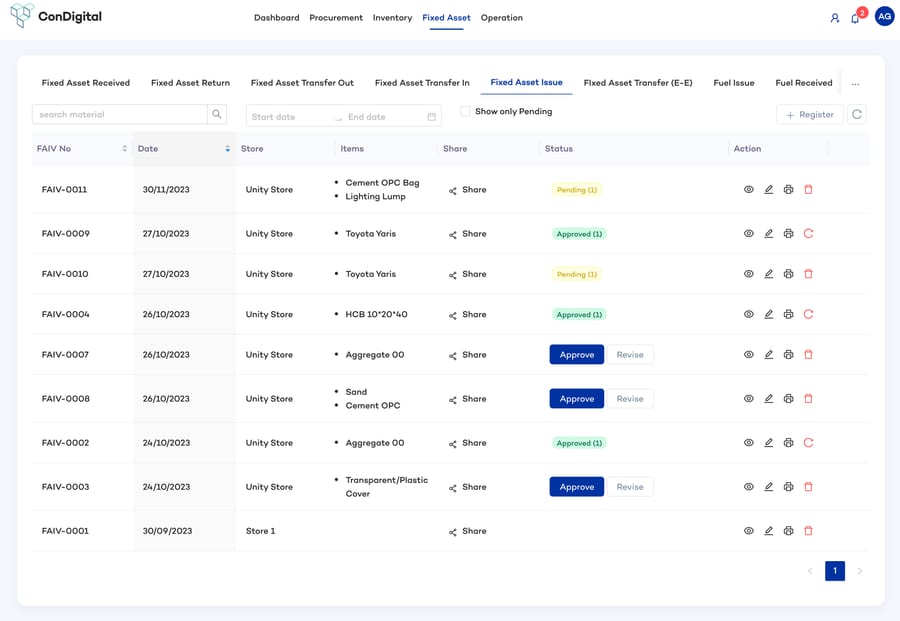Image resolution: width=900 pixels, height=621 pixels.
Task: Click the red revert icon for FAIV-0004
Action: point(808,314)
